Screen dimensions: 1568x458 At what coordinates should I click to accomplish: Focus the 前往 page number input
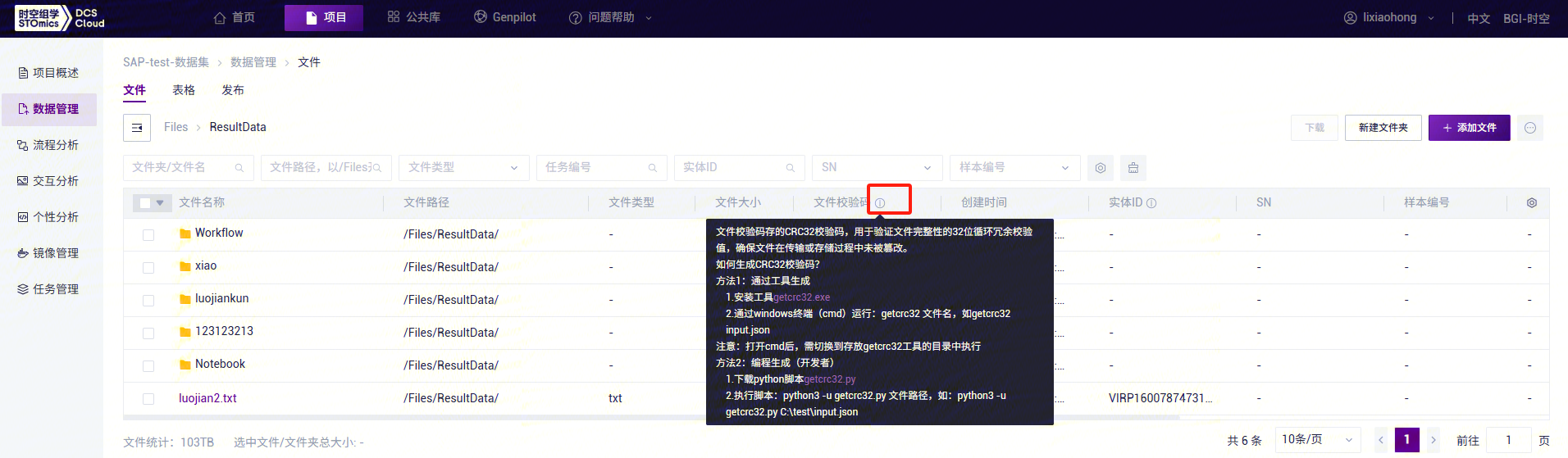[x=1508, y=440]
